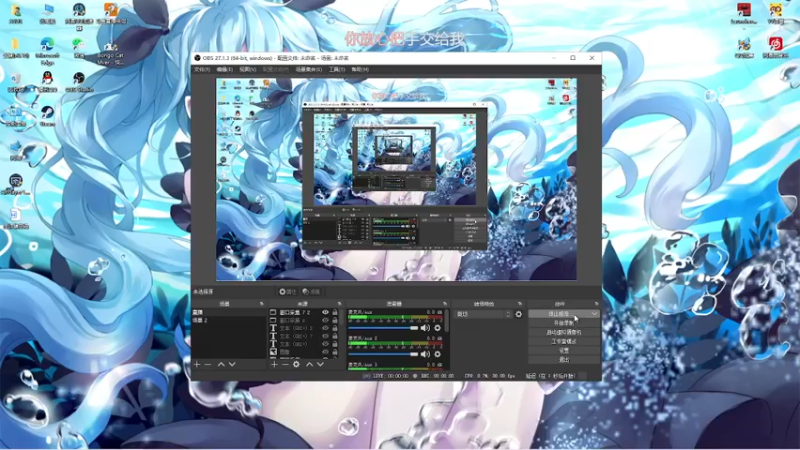Enable 工作室模式 studio mode button
The width and height of the screenshot is (800, 450).
tap(564, 341)
